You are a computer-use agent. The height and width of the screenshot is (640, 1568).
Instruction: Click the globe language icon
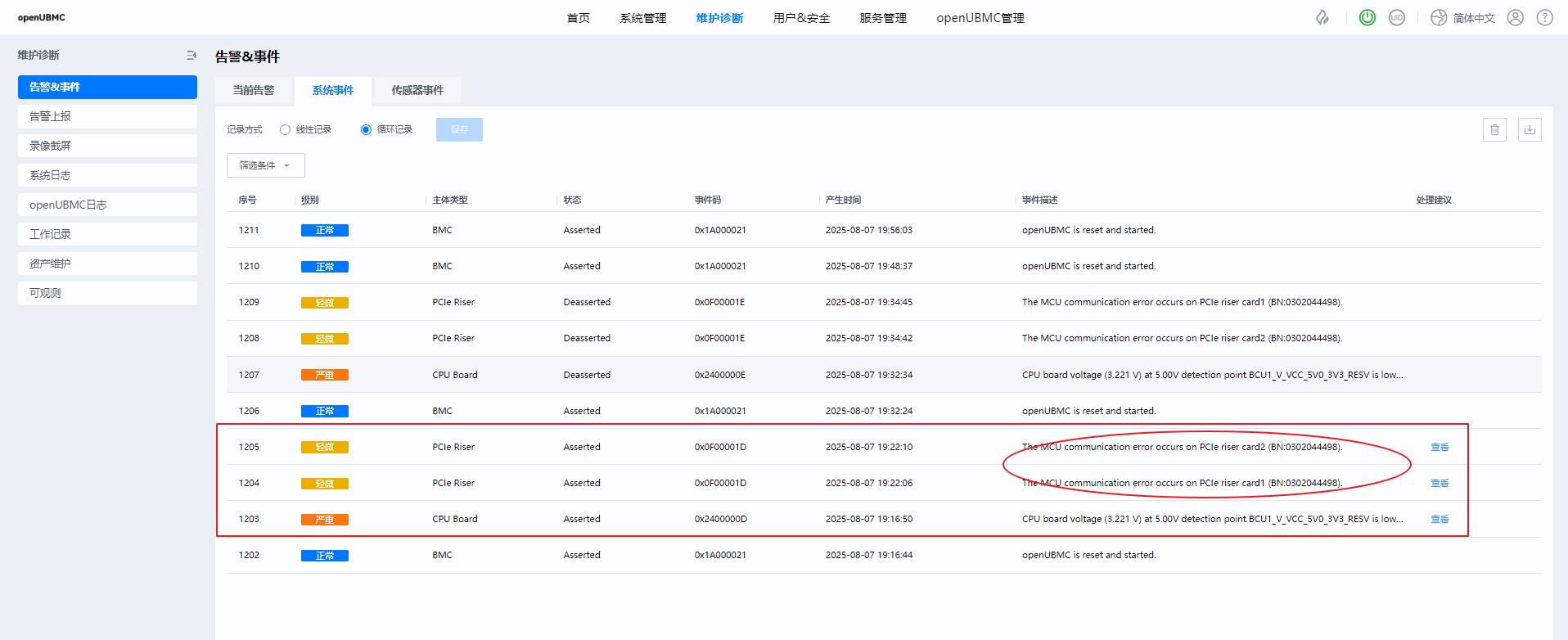pos(1439,17)
